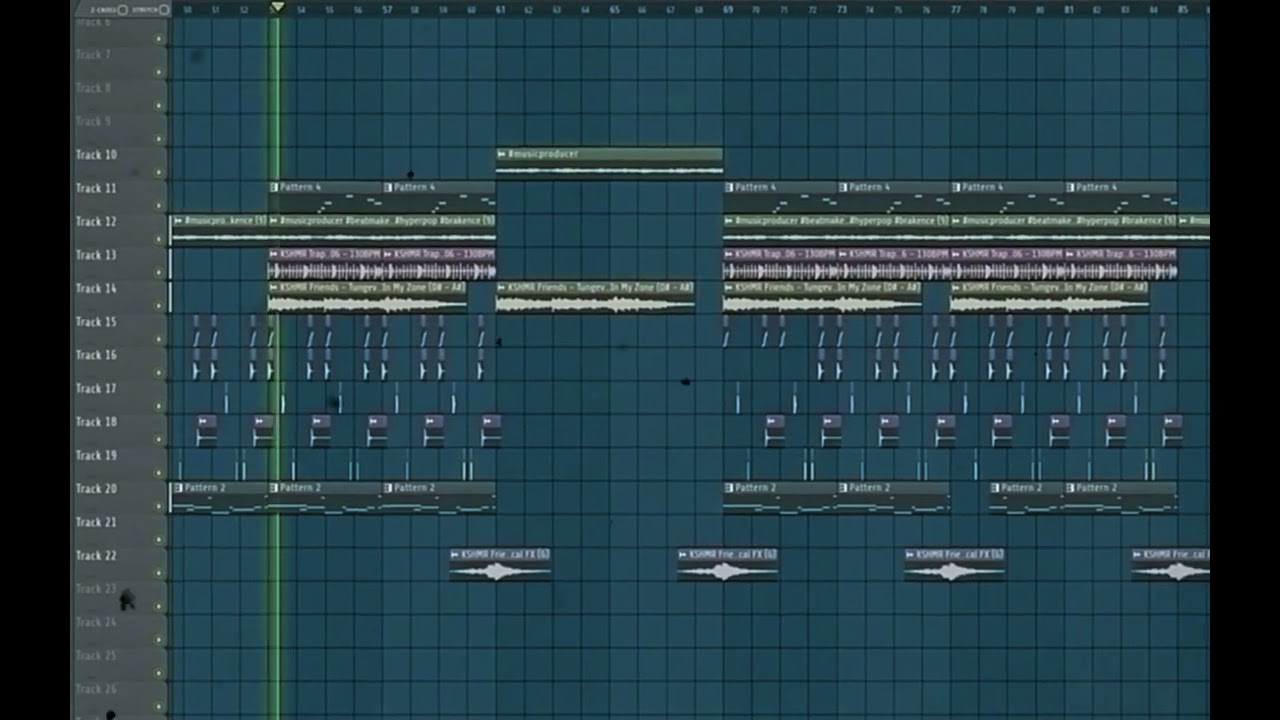Select the Track 21 header label
The image size is (1280, 720).
96,522
